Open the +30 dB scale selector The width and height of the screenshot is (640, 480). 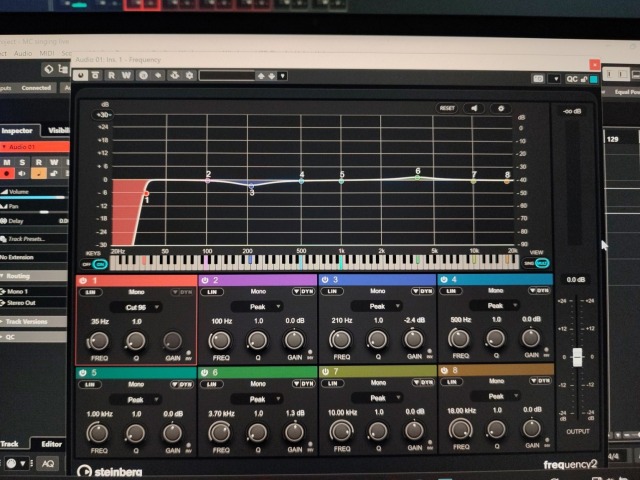click(x=102, y=115)
